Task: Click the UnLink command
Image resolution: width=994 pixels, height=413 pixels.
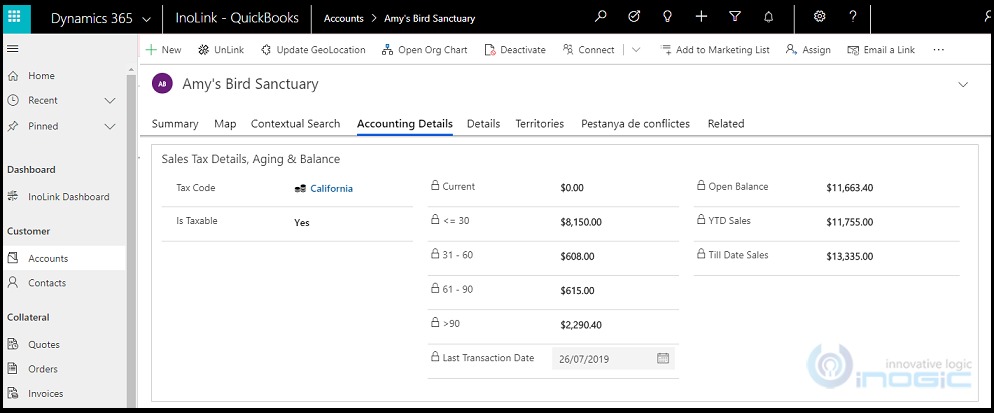Action: (221, 49)
